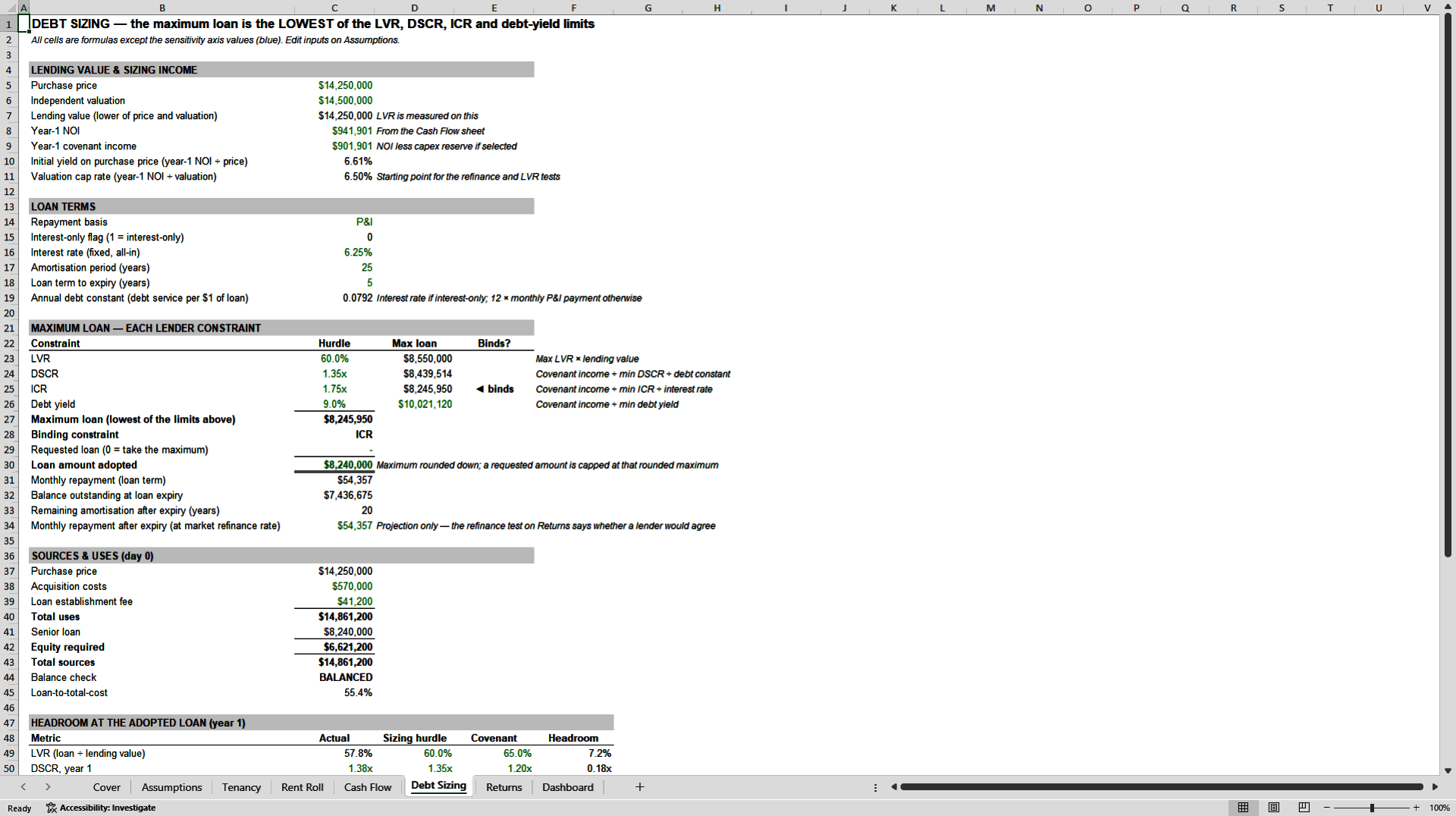Click the vertical scroll down arrow
The image size is (1456, 816).
1448,770
